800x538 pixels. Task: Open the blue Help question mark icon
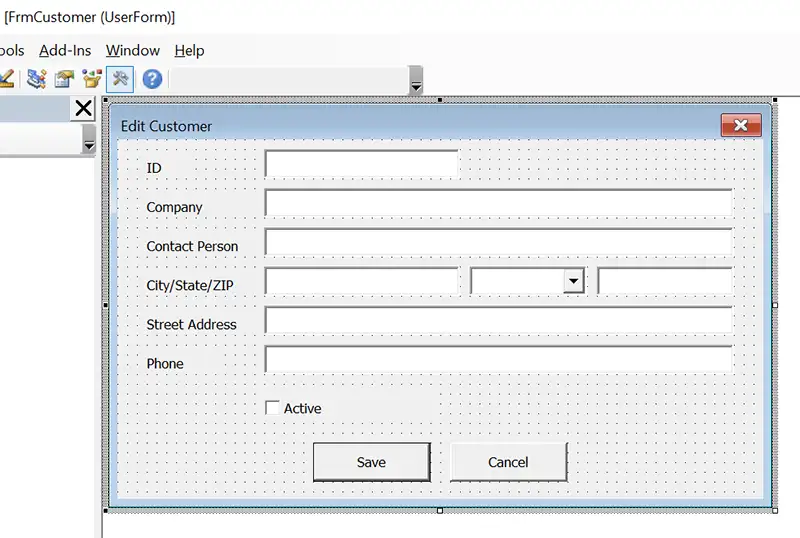tap(152, 79)
